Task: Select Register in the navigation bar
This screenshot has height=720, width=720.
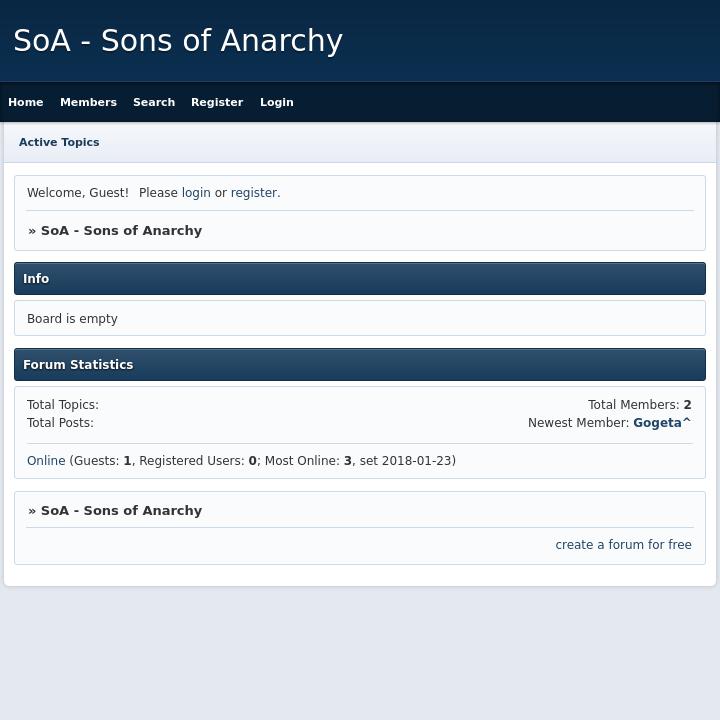Action: [x=217, y=102]
